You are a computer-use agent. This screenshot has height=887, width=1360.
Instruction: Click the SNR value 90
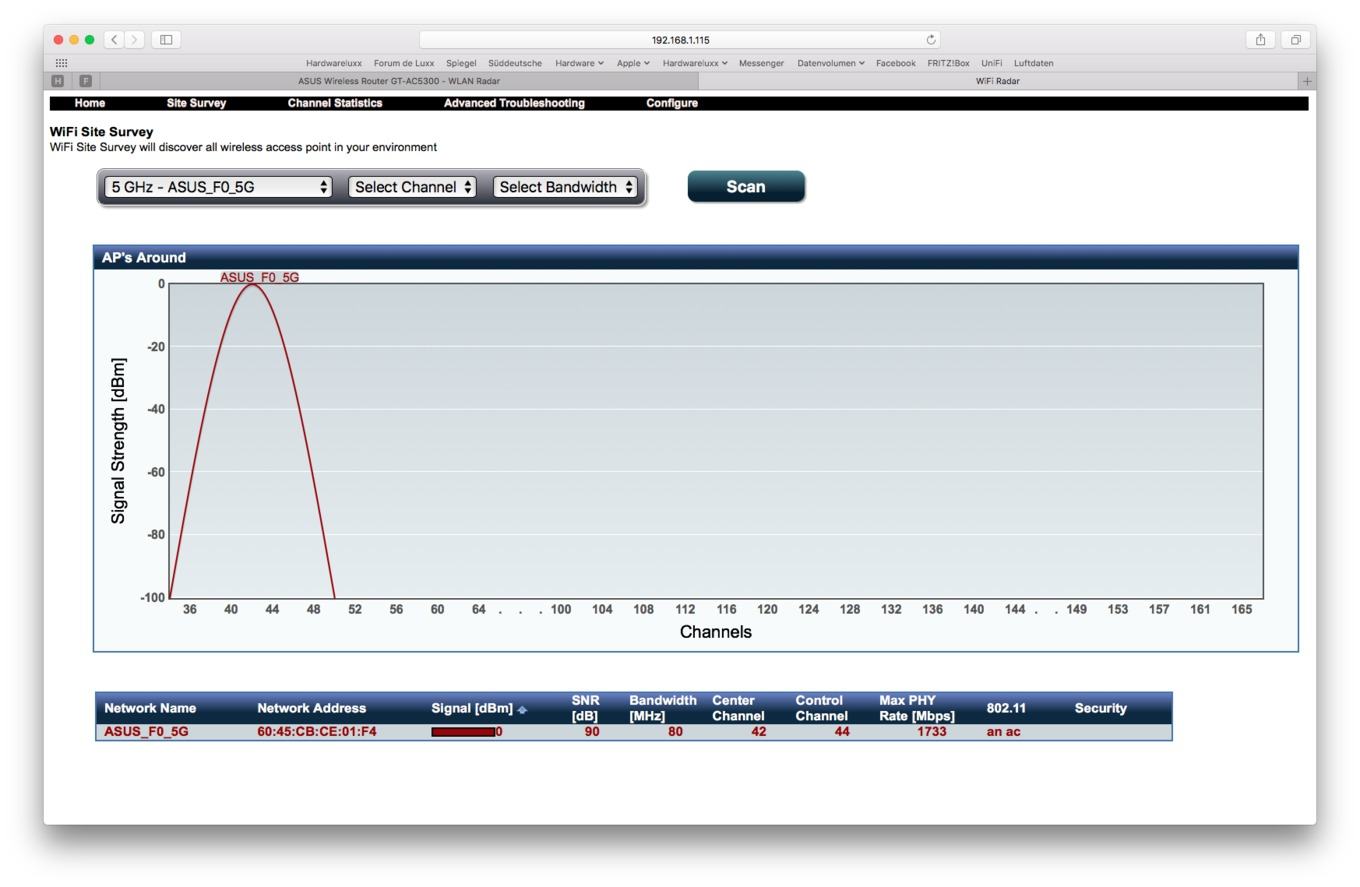coord(592,732)
